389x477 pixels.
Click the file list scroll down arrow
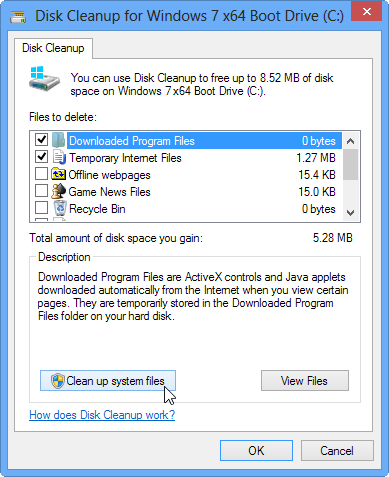(x=350, y=213)
